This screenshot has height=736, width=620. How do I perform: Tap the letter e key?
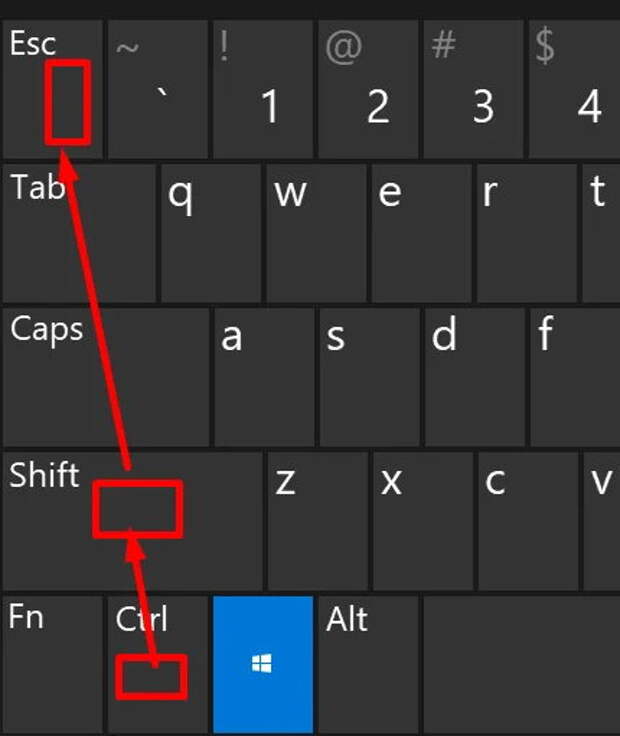tap(421, 233)
